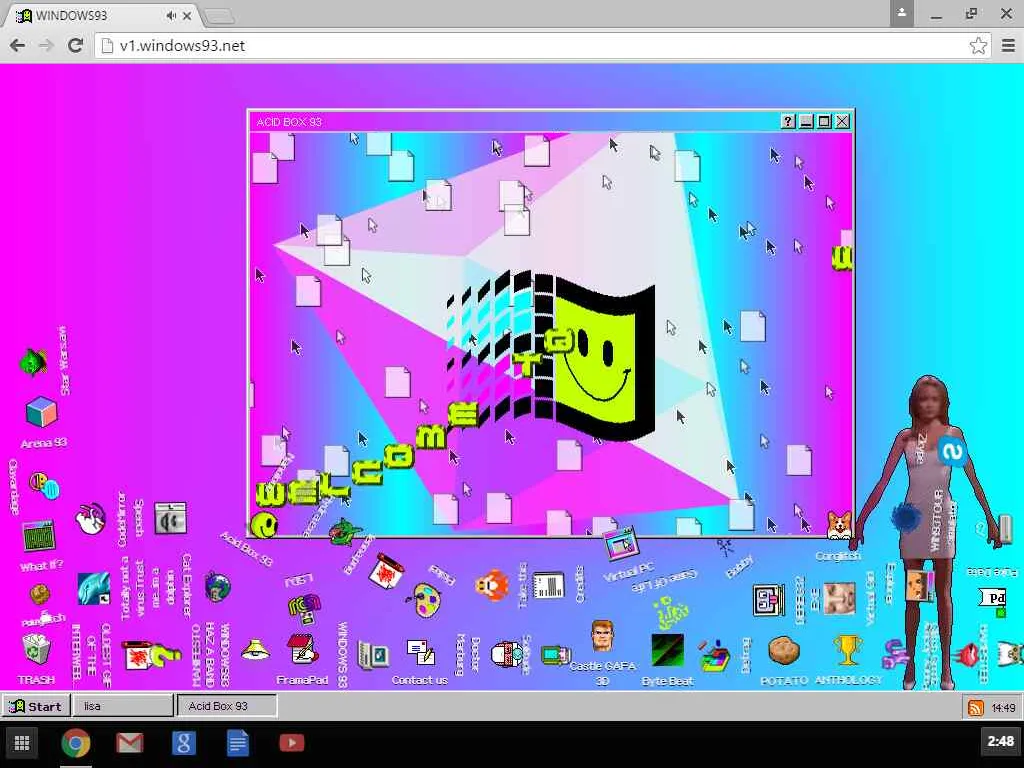Open YouTube from the shelf
1024x768 pixels.
coord(291,743)
